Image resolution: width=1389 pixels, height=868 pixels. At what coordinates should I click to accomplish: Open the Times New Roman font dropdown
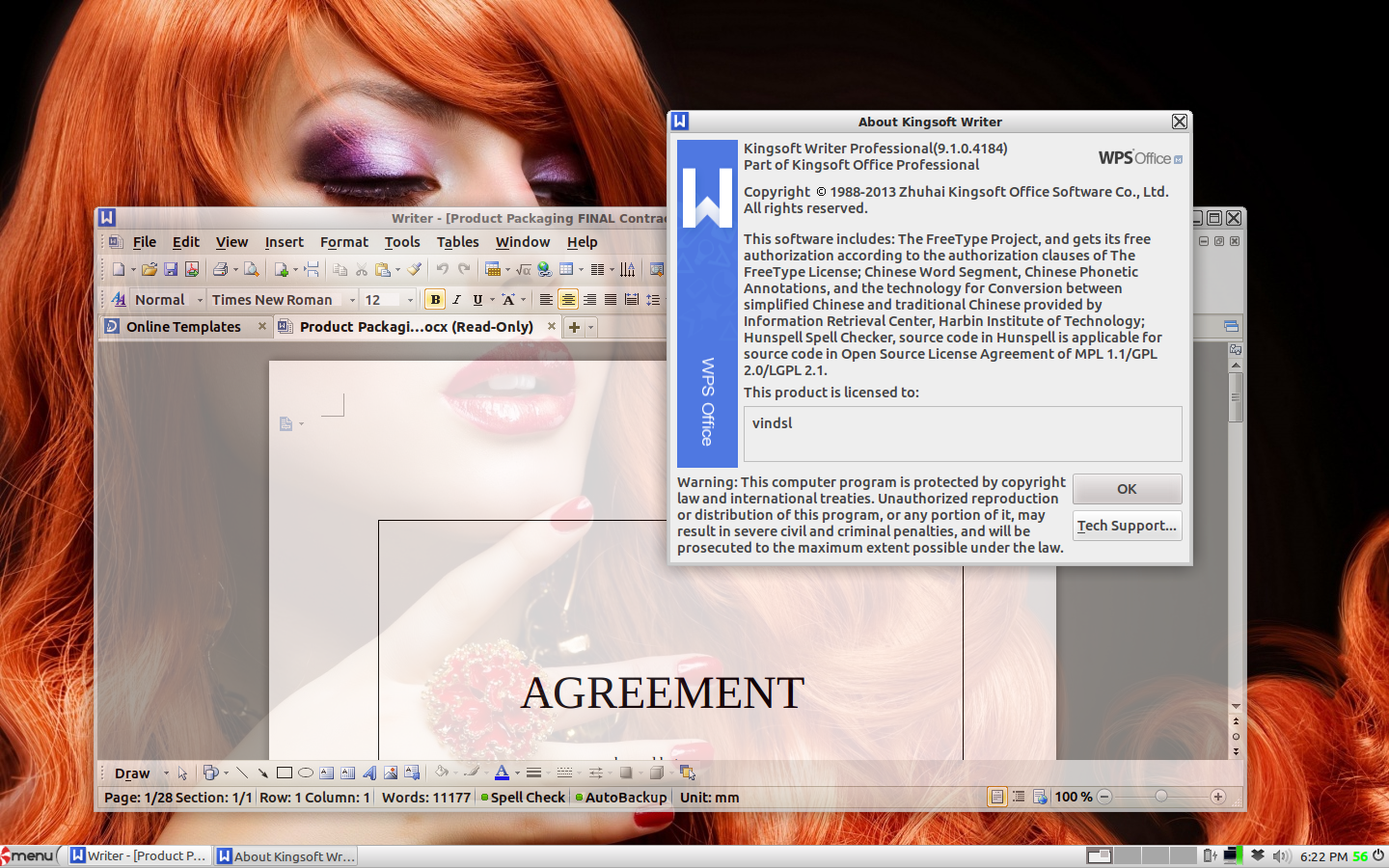(x=352, y=300)
